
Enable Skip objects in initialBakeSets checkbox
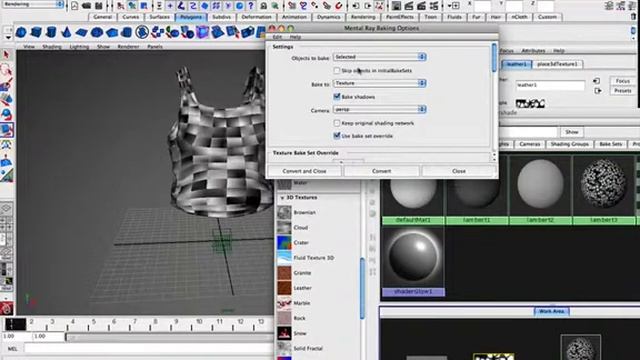click(337, 71)
